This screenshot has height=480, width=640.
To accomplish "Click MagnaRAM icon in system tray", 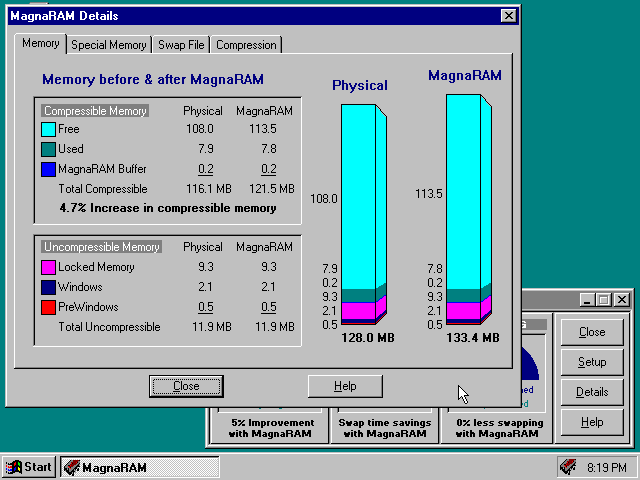I will (x=568, y=467).
